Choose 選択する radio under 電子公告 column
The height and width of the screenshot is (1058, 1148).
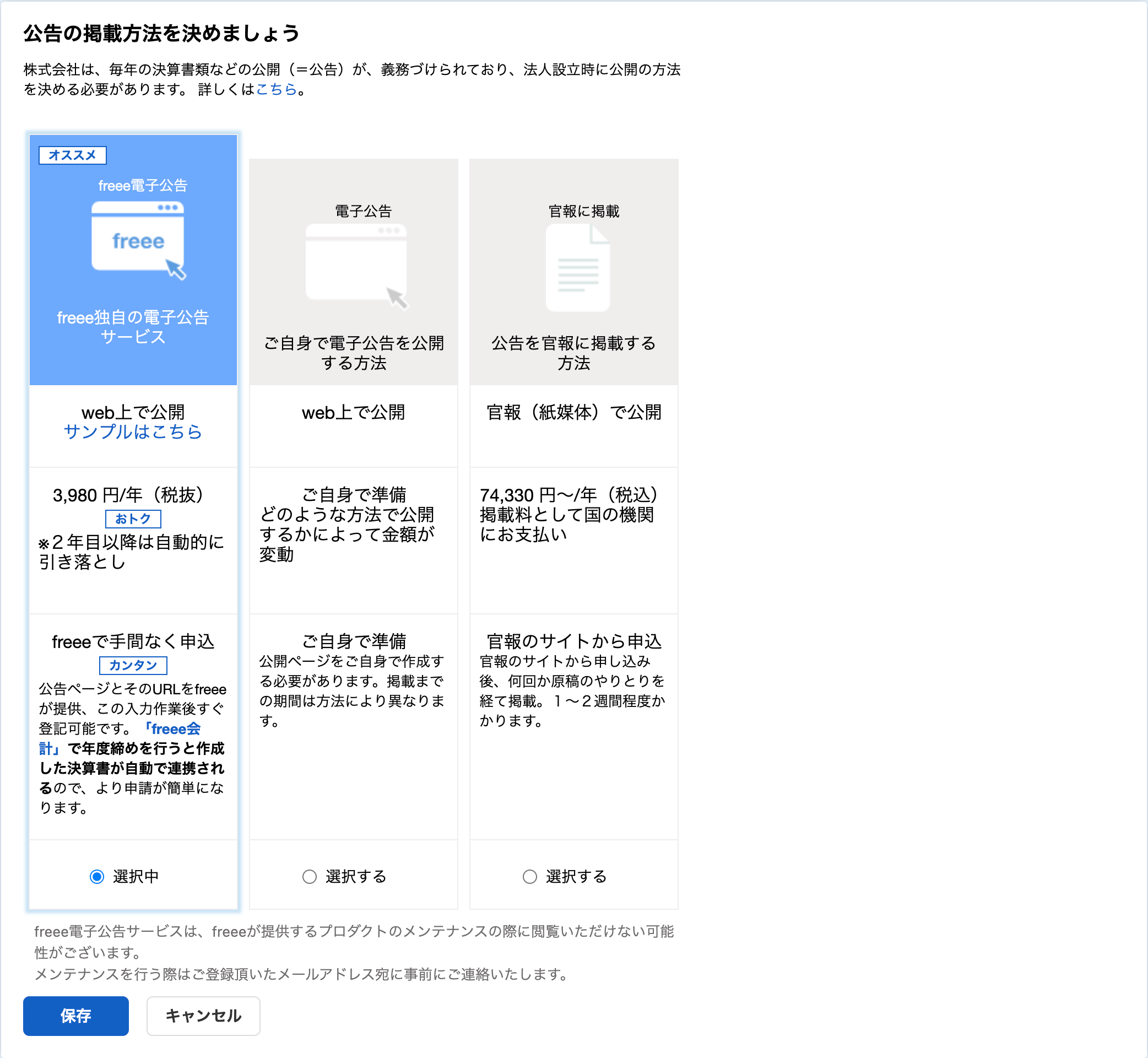pyautogui.click(x=310, y=877)
